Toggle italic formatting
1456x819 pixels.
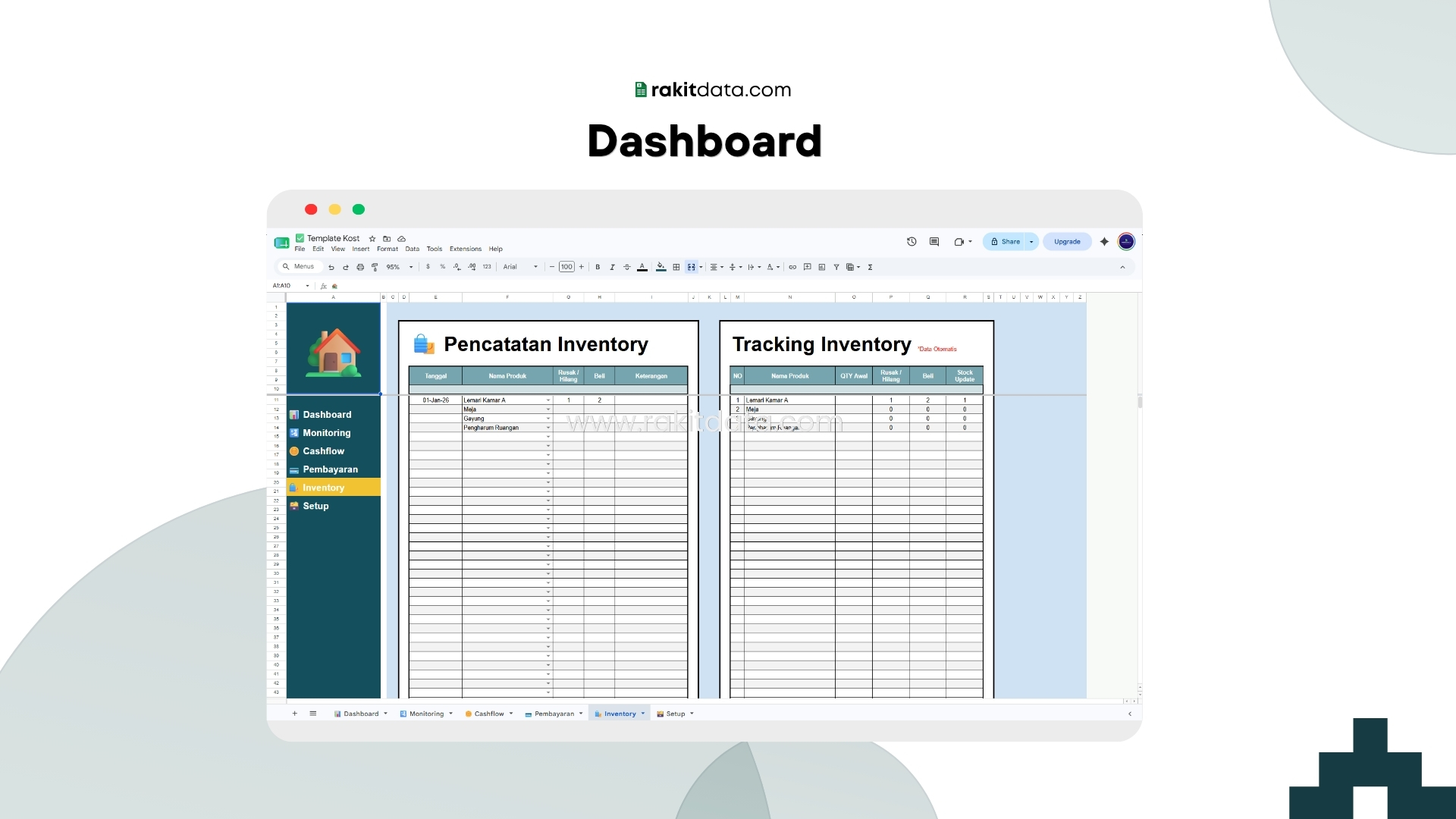612,267
